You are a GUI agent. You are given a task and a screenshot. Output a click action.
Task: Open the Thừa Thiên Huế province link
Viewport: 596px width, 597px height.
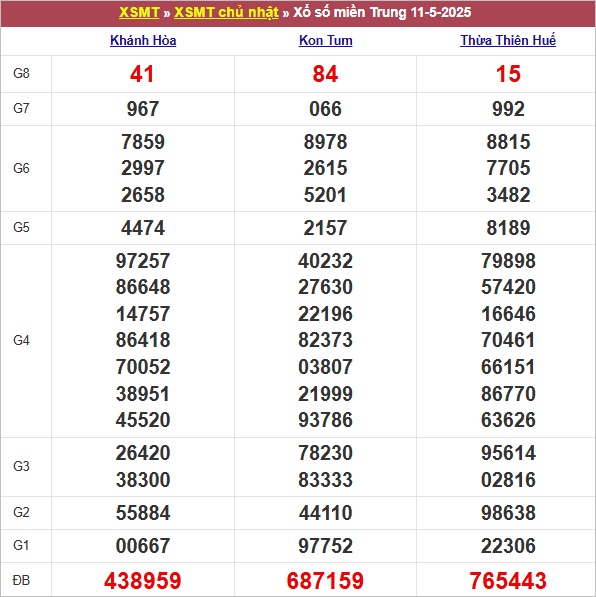508,40
